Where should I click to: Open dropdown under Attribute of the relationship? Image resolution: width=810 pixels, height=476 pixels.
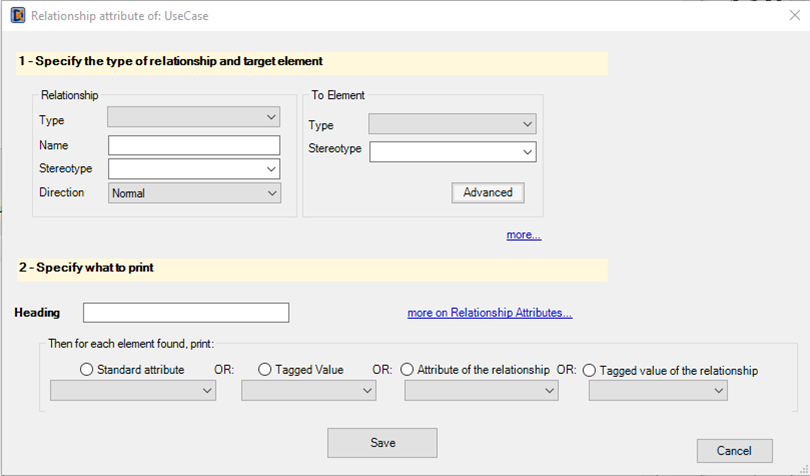481,391
